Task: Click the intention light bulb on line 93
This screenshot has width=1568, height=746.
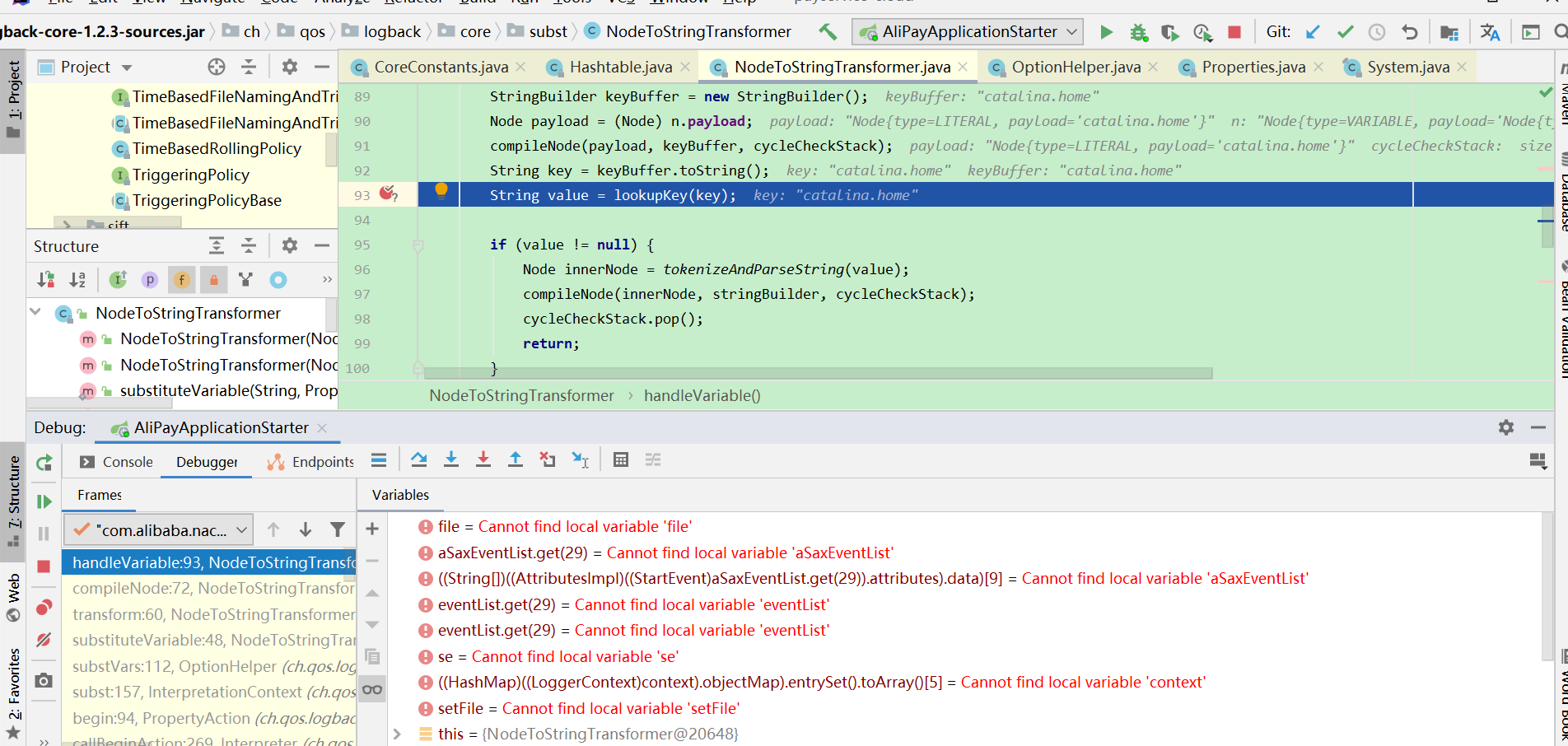Action: (441, 191)
